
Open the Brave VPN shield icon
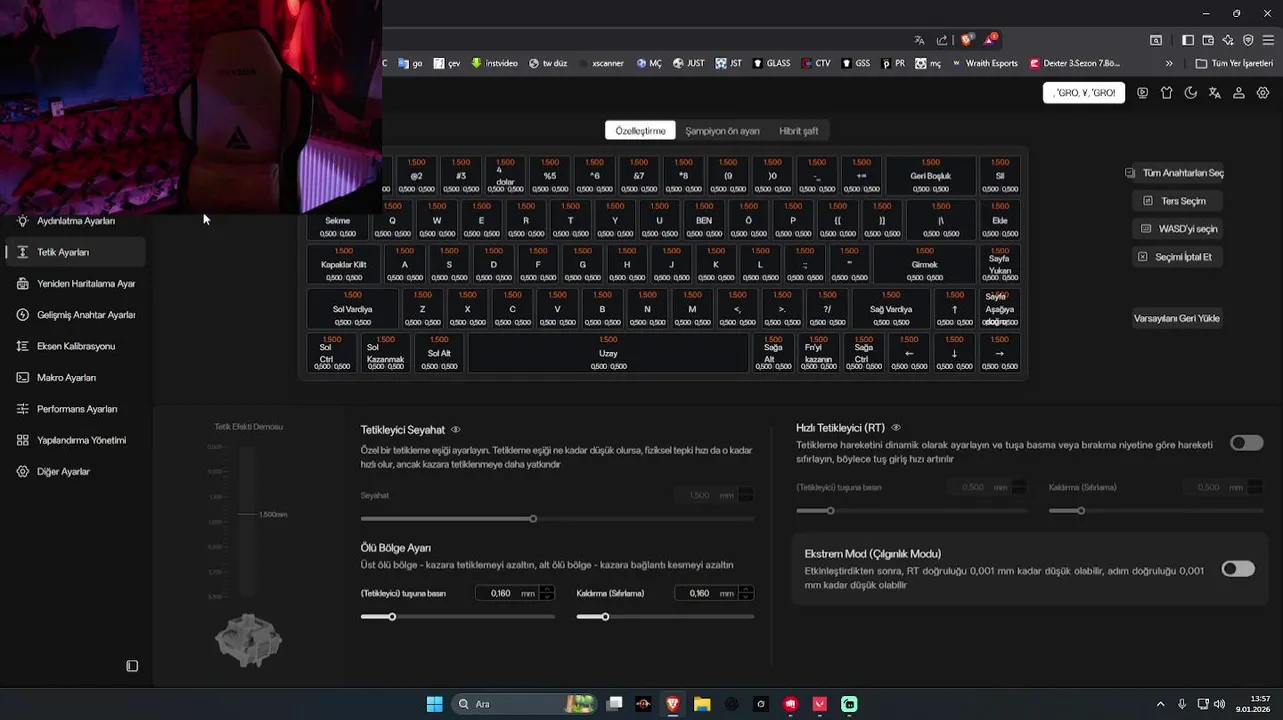pos(1248,40)
